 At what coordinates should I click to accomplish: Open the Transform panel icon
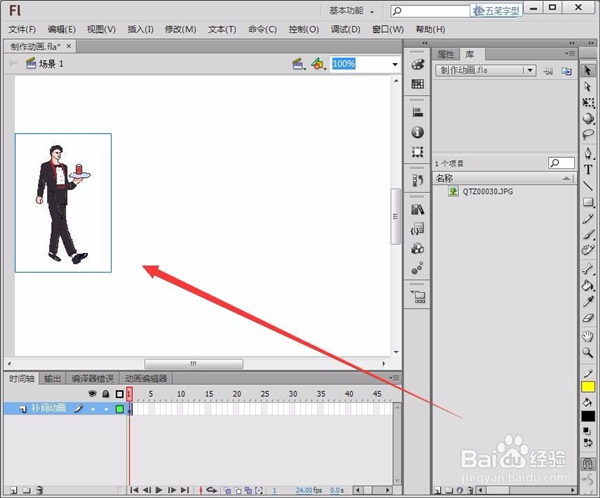click(x=417, y=152)
